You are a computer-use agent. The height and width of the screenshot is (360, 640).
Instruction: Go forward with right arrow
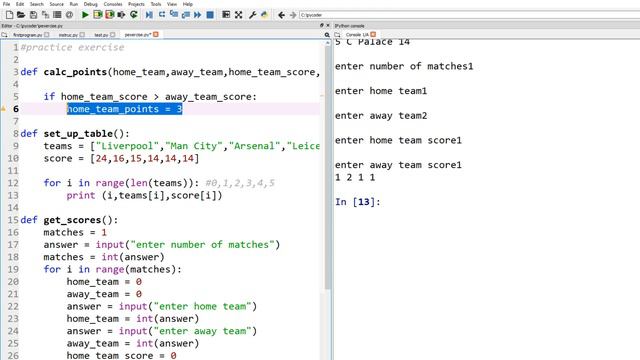(x=293, y=15)
